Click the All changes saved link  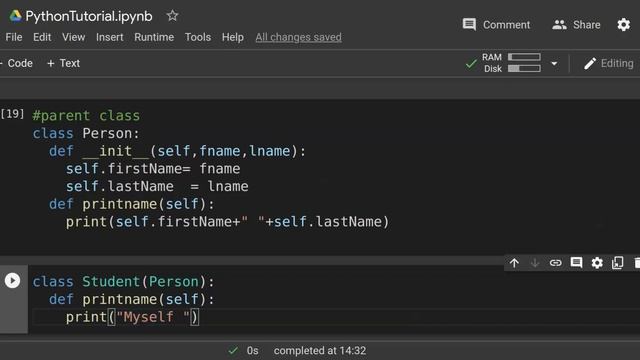(298, 37)
